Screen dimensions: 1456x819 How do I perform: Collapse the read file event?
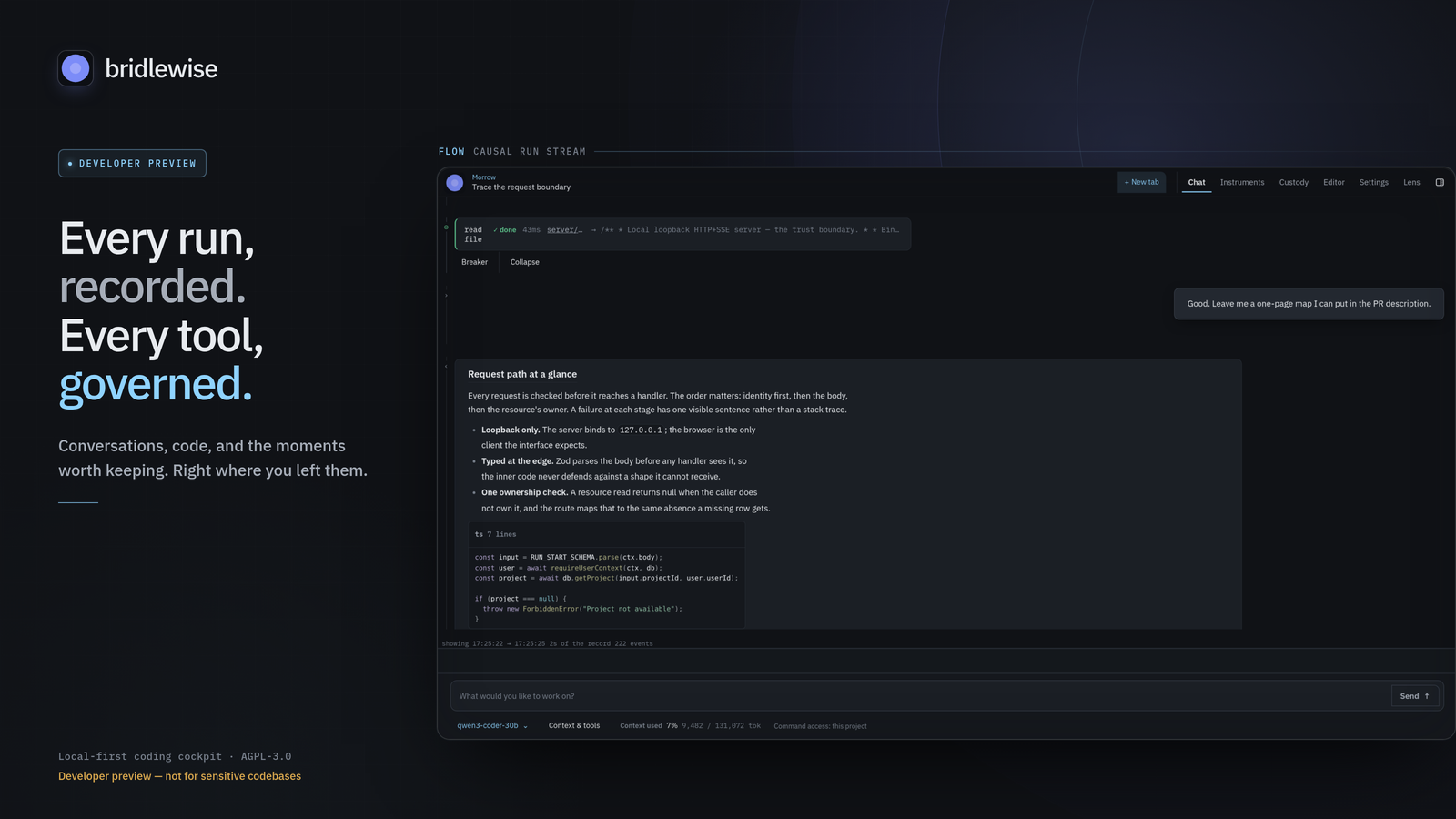(524, 262)
